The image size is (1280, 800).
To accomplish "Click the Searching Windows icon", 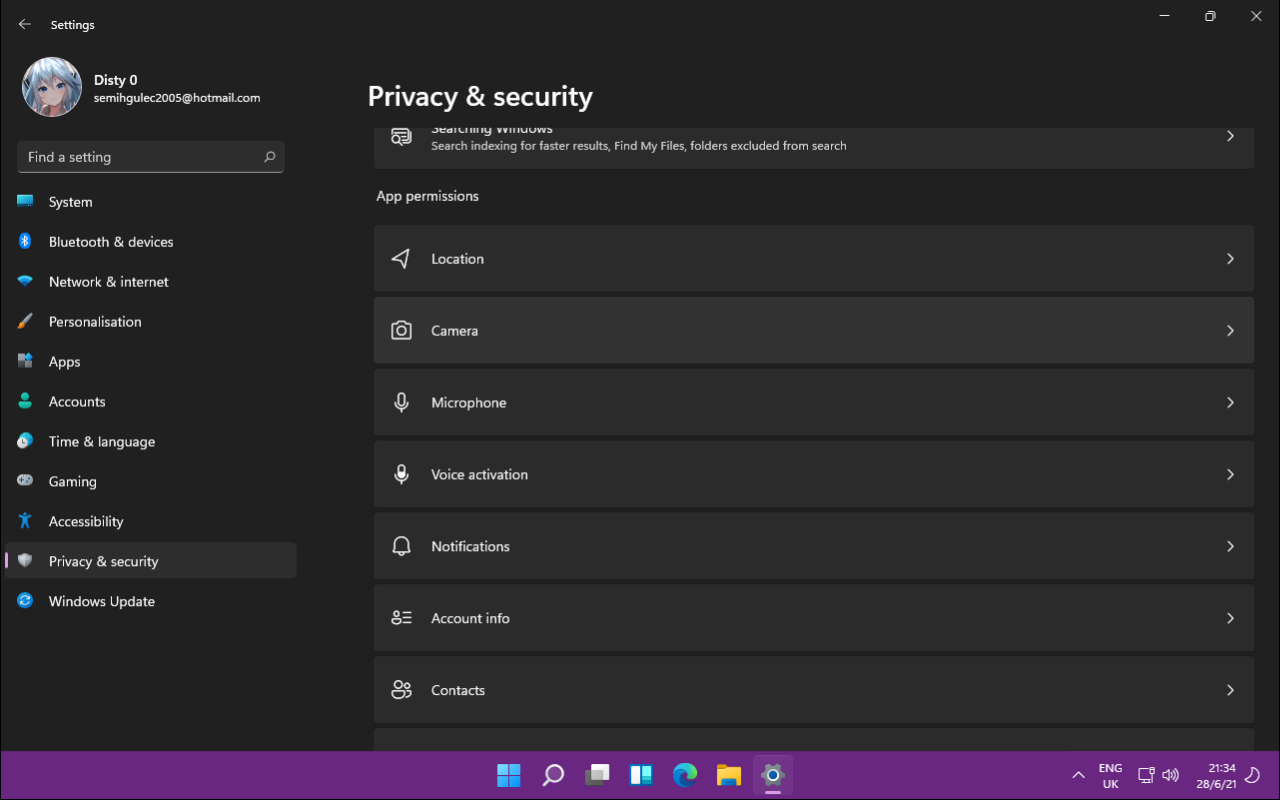I will point(401,137).
